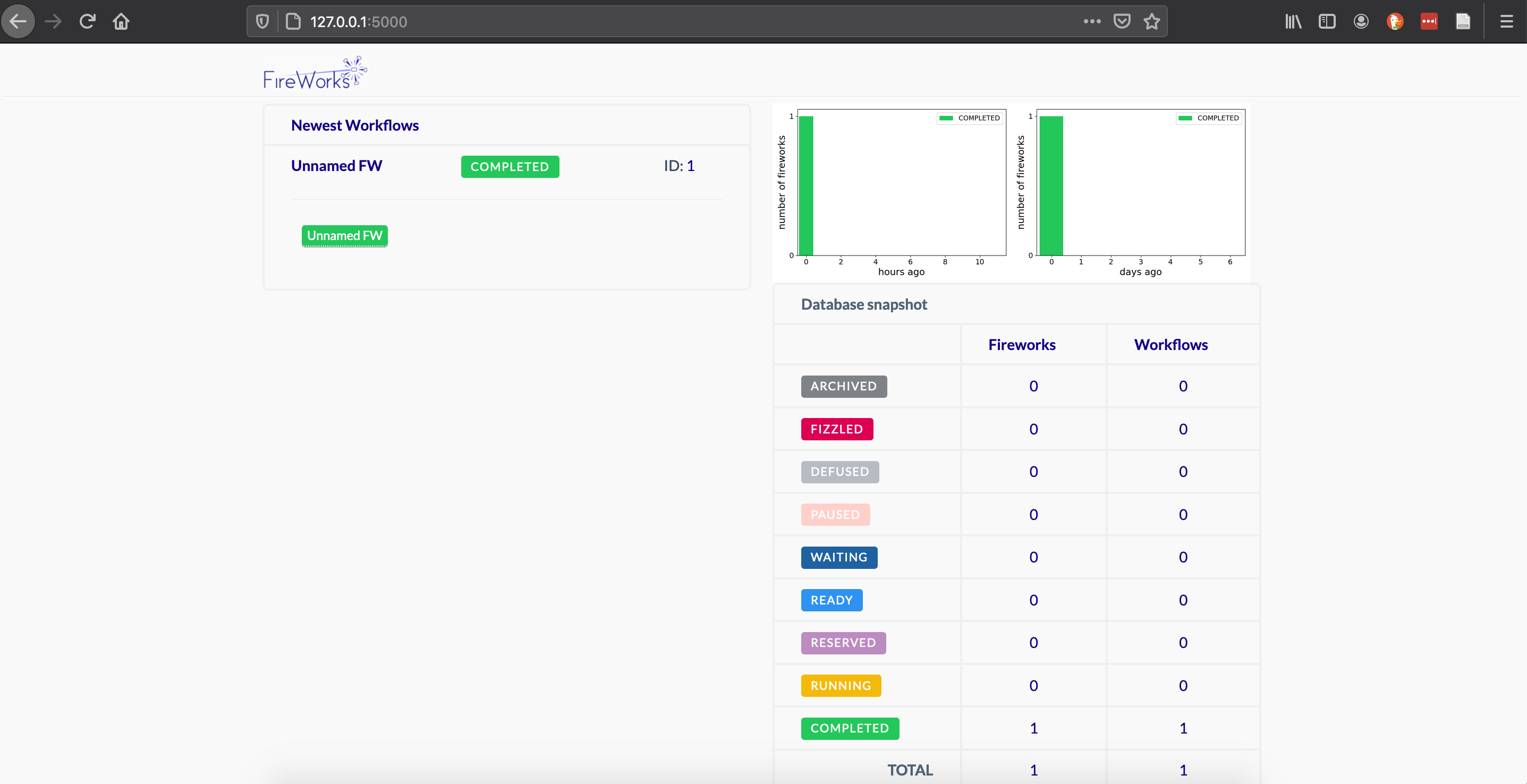Toggle the browser sidebar view
This screenshot has width=1527, height=784.
1327,21
